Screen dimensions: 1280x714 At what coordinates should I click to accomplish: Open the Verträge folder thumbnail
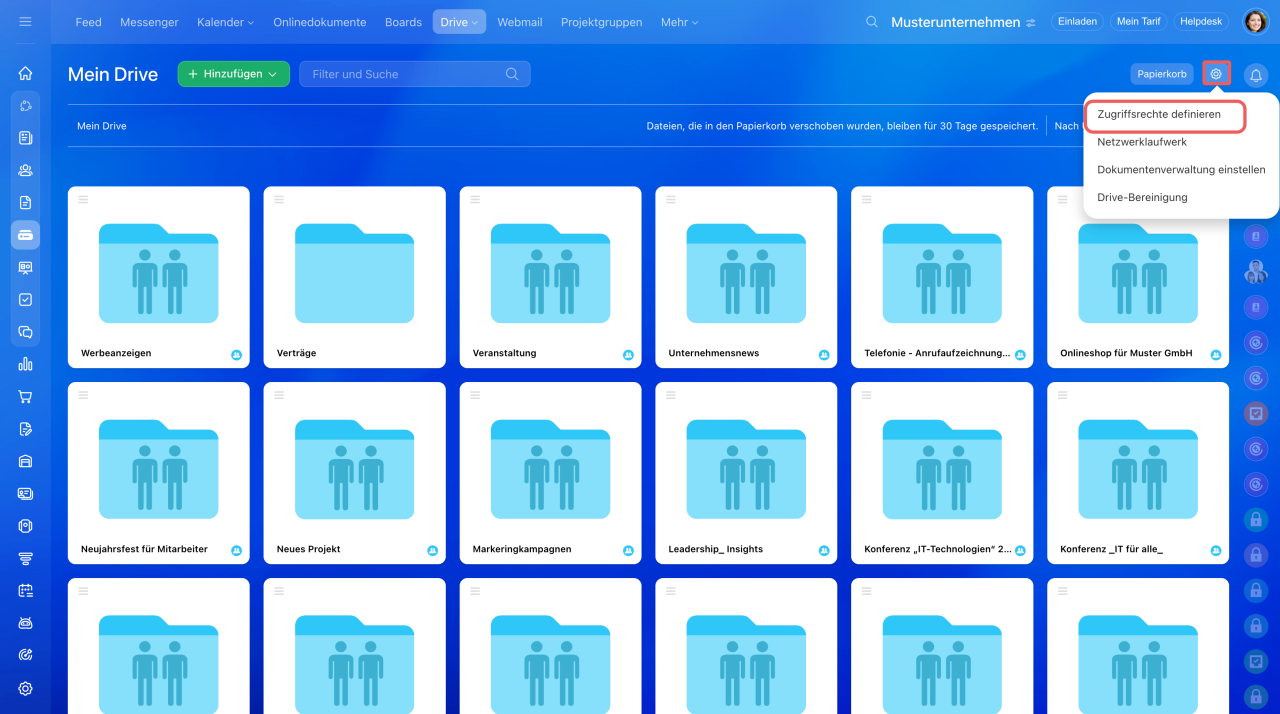pyautogui.click(x=355, y=272)
